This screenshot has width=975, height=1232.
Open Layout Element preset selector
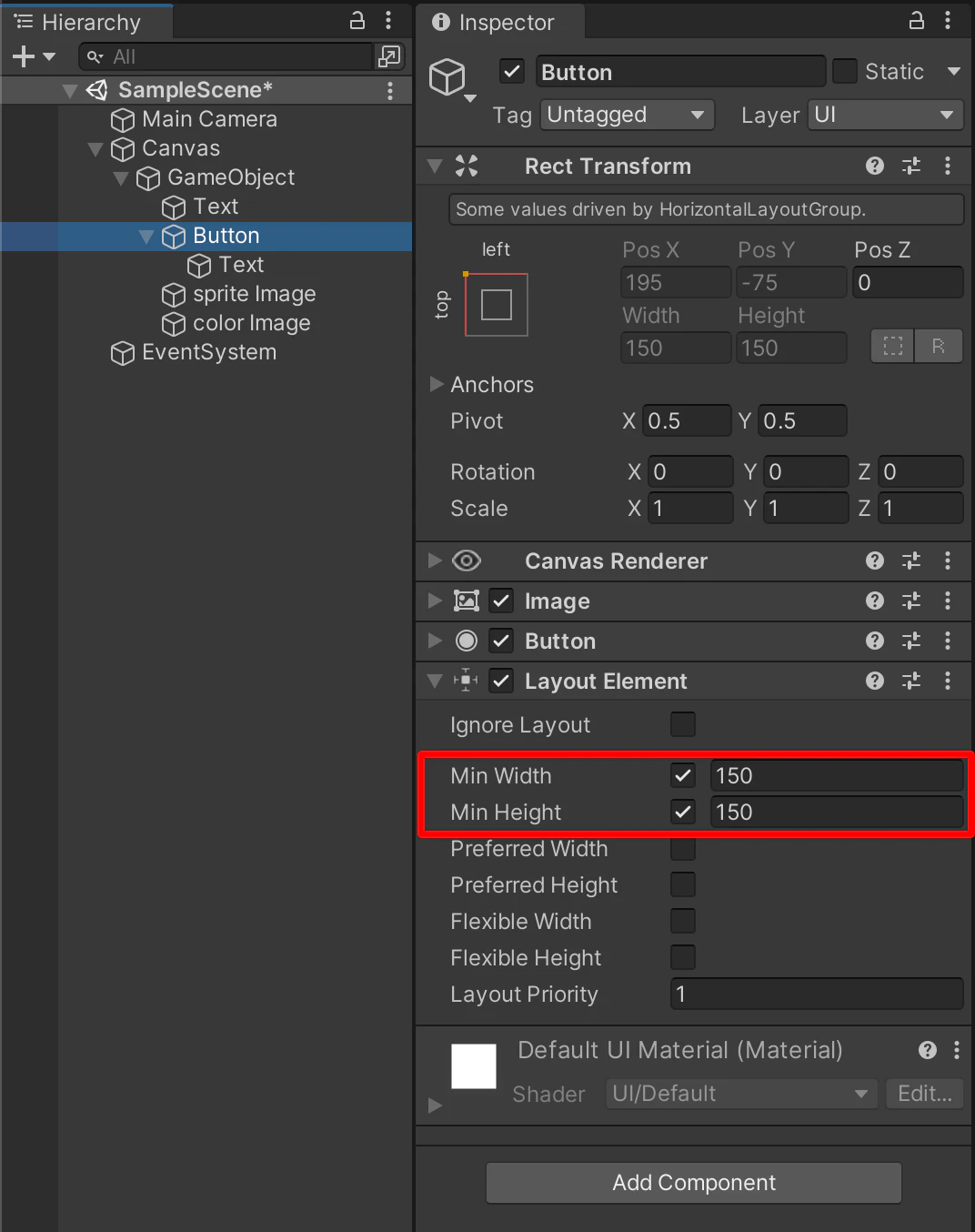click(x=911, y=681)
